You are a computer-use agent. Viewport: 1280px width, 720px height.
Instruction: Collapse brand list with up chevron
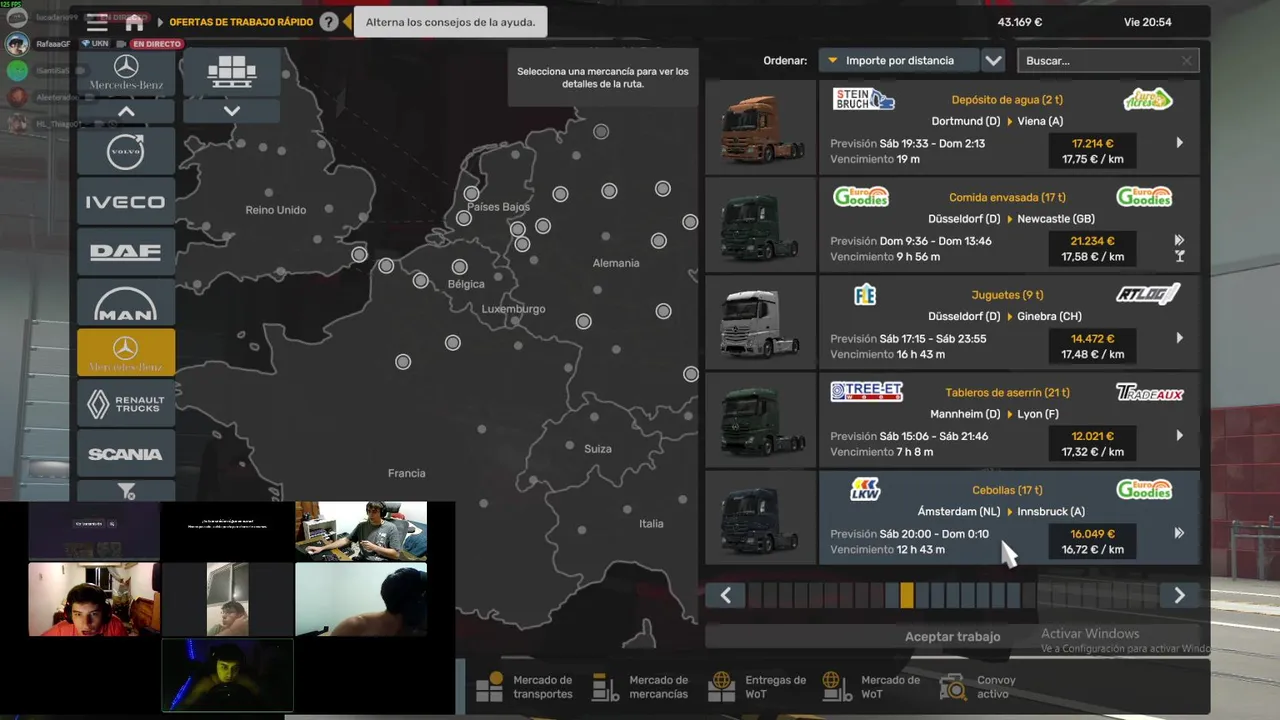(126, 111)
